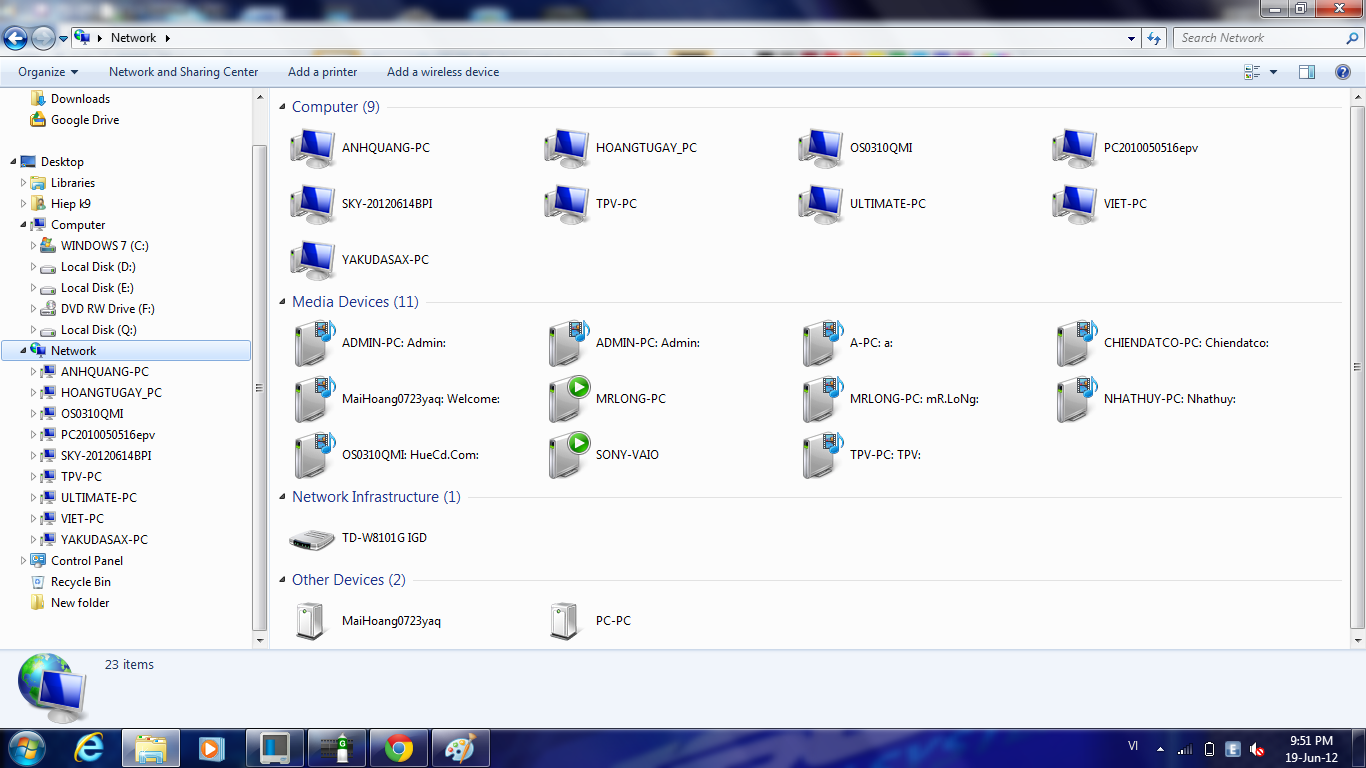The height and width of the screenshot is (768, 1366).
Task: Click Add a printer
Action: pyautogui.click(x=322, y=72)
